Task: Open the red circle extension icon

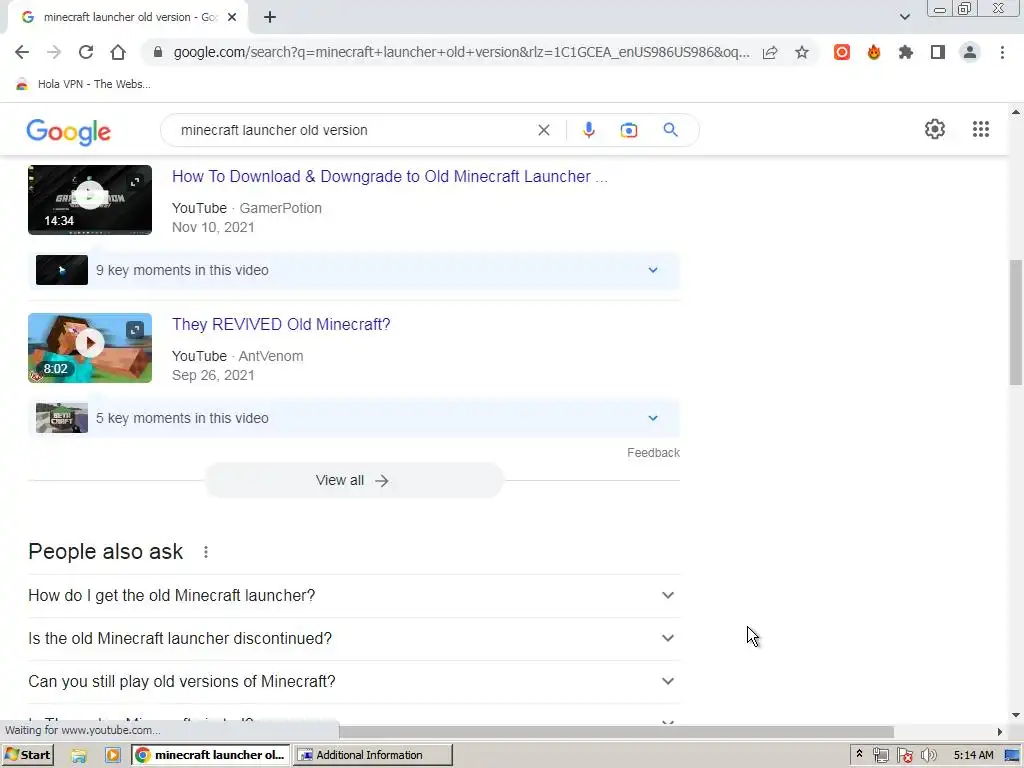Action: pos(842,52)
